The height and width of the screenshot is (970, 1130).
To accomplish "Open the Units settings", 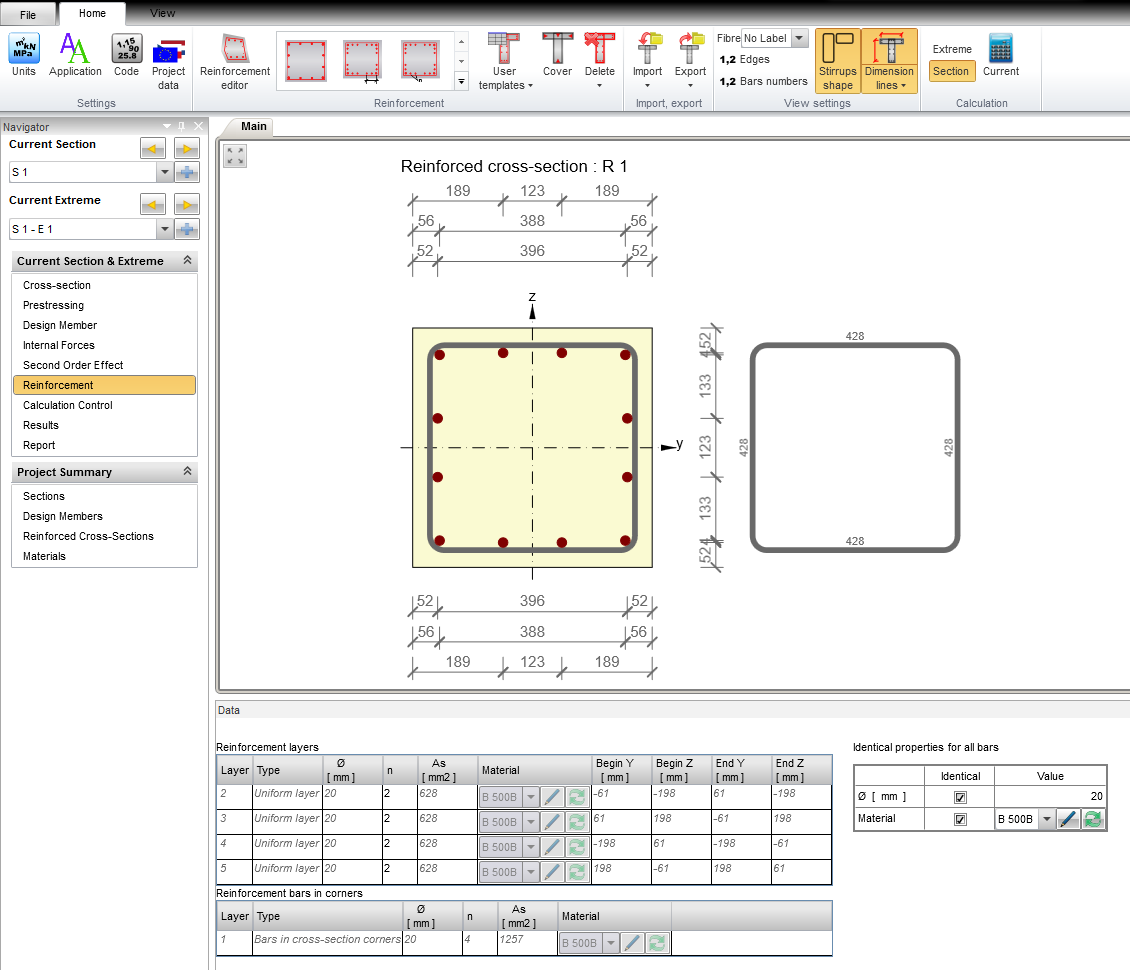I will pos(24,55).
